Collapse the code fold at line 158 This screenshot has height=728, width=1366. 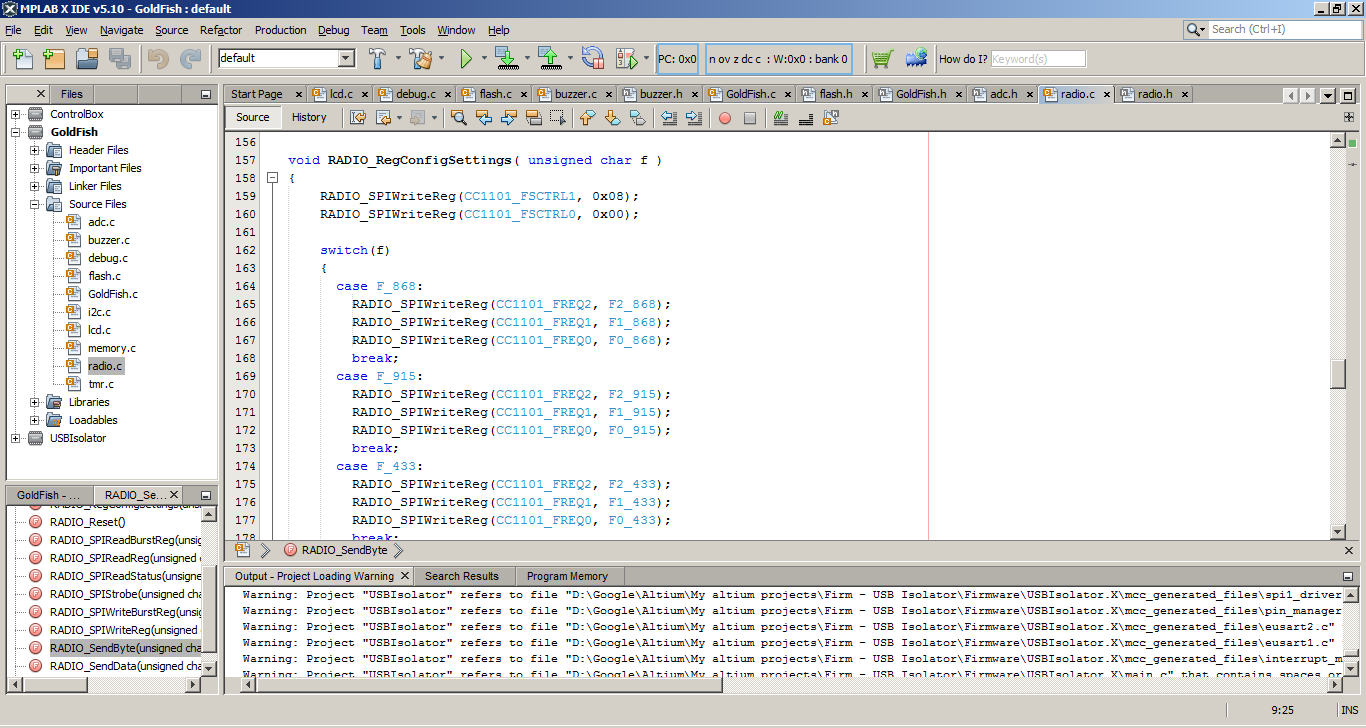(272, 178)
